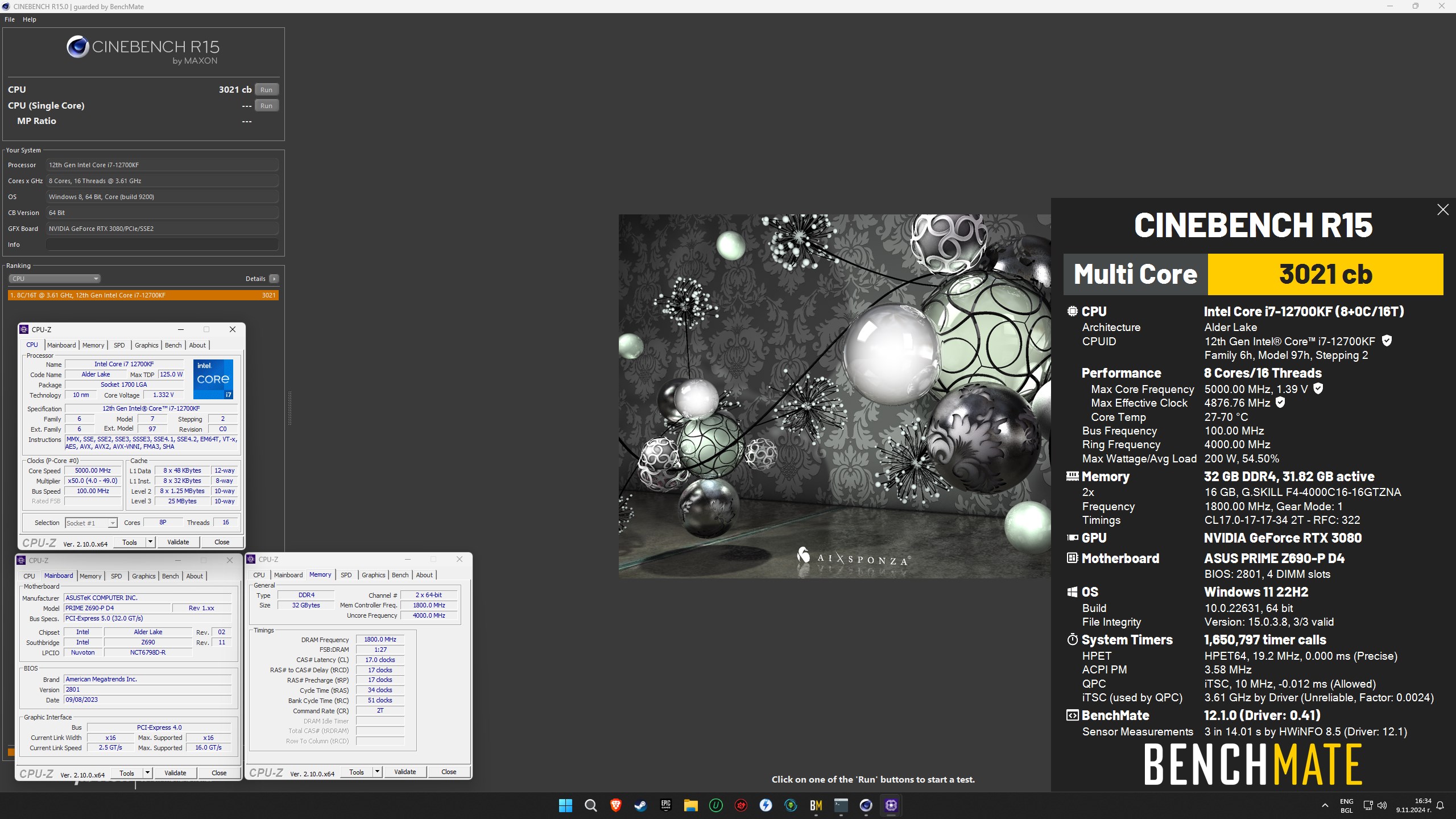Viewport: 1456px width, 819px height.
Task: Click Validate in CPU-Z Memory window
Action: tap(405, 772)
